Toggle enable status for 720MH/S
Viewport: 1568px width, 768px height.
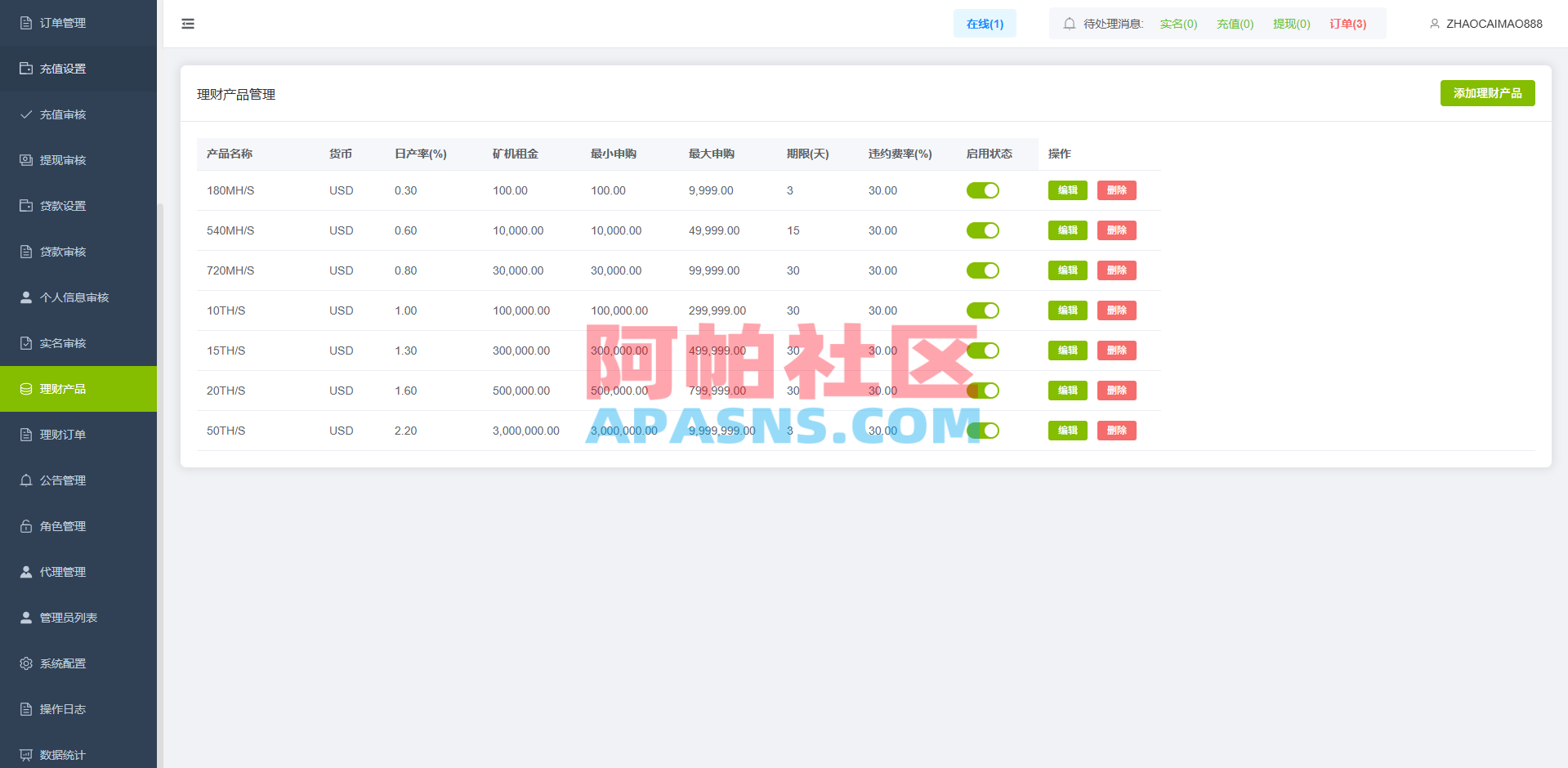pyautogui.click(x=983, y=270)
